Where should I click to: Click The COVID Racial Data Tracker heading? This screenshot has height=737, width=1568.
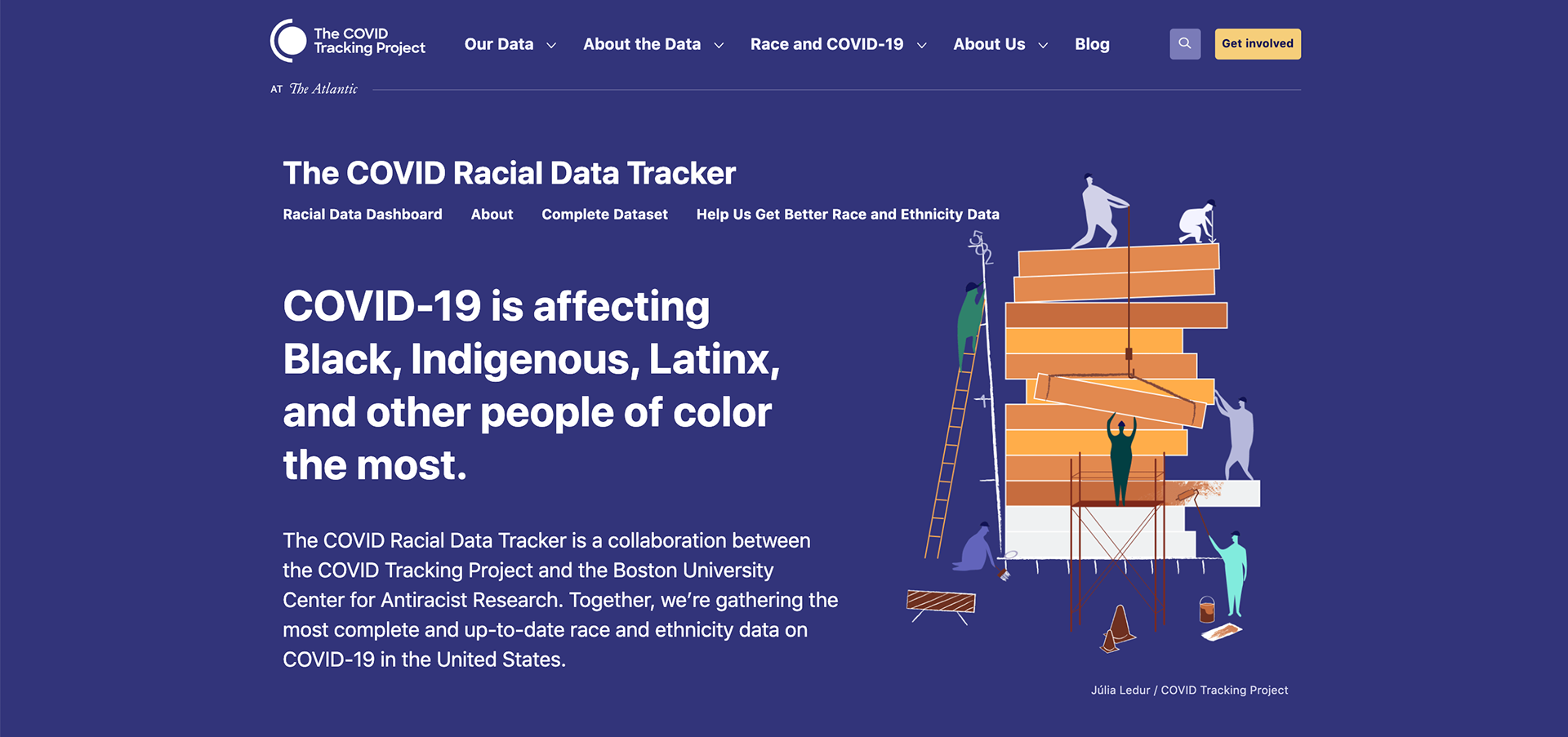510,173
